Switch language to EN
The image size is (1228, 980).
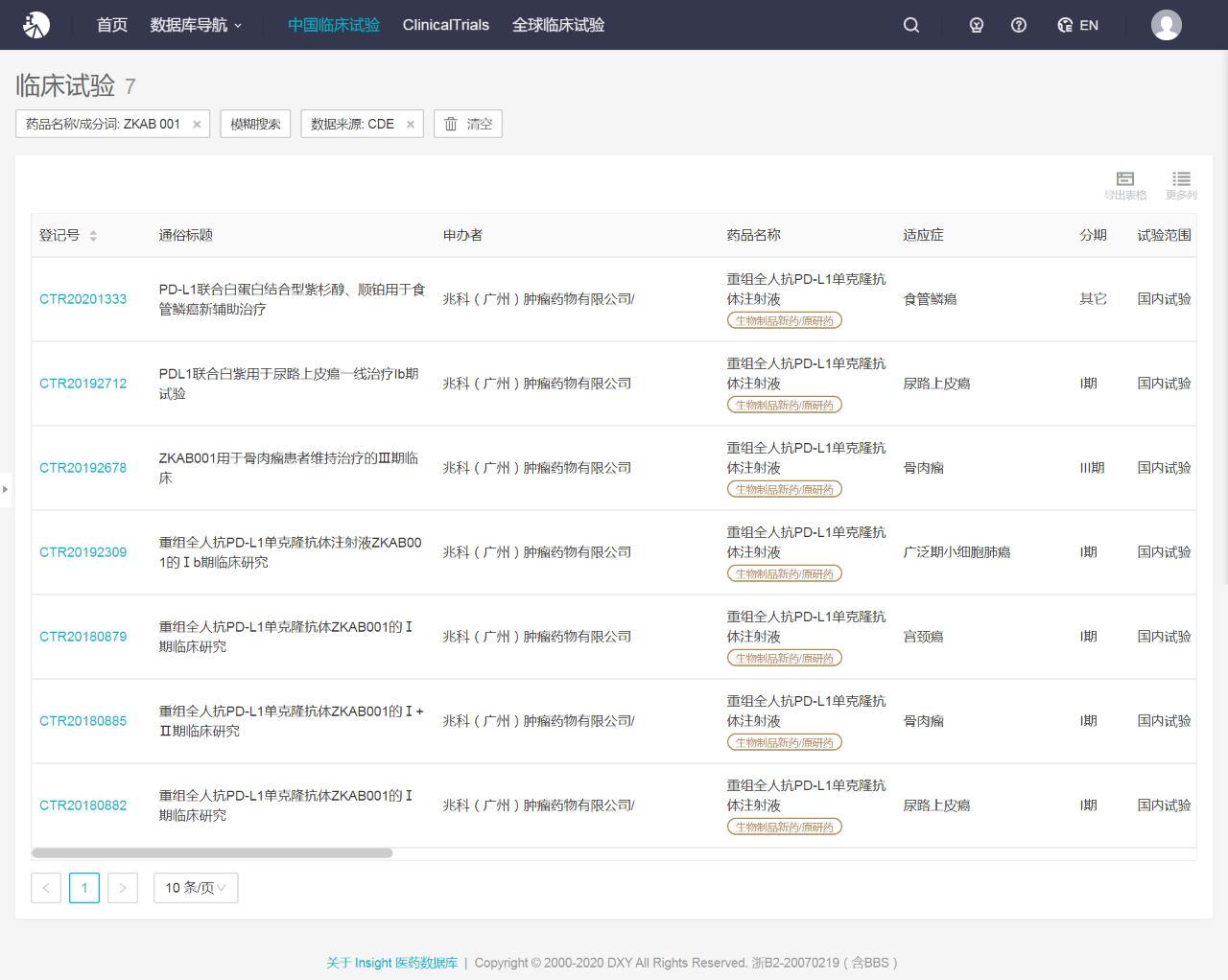click(x=1078, y=25)
